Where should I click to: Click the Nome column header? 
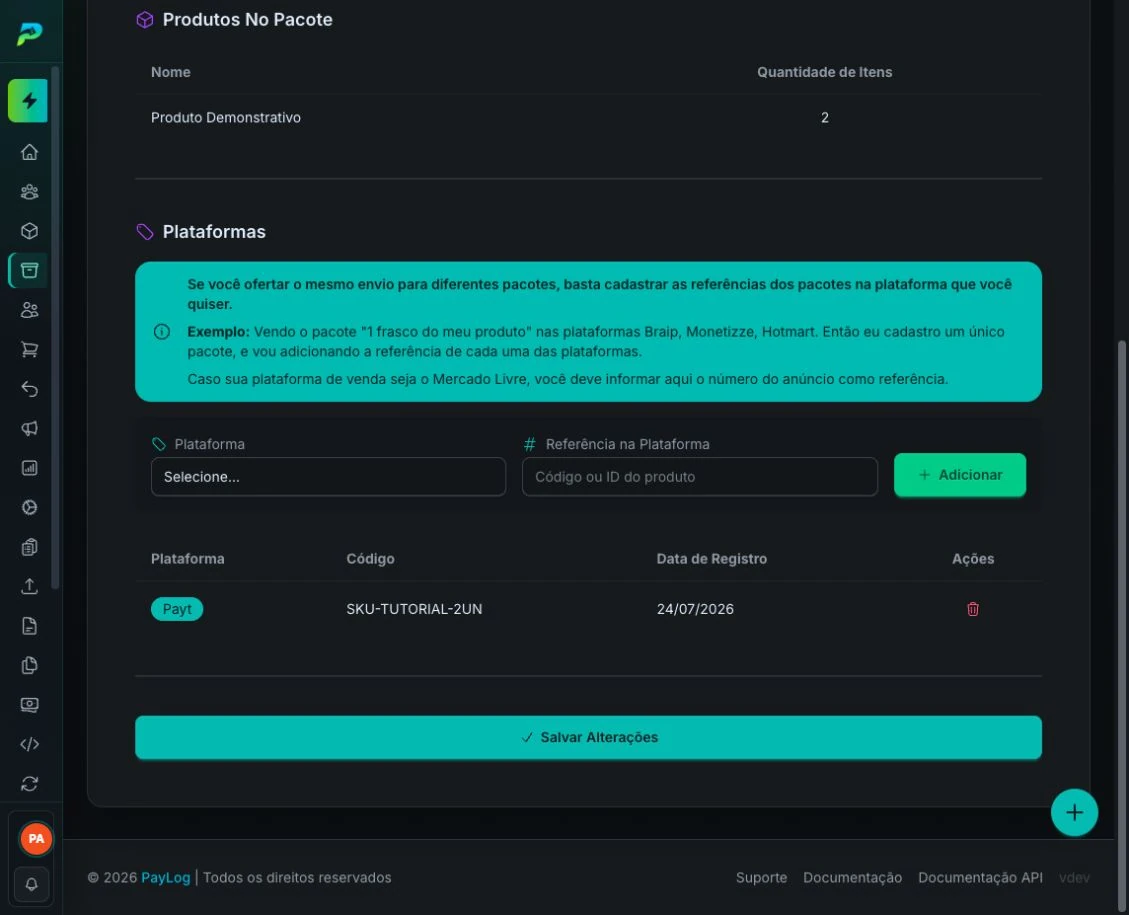(171, 72)
